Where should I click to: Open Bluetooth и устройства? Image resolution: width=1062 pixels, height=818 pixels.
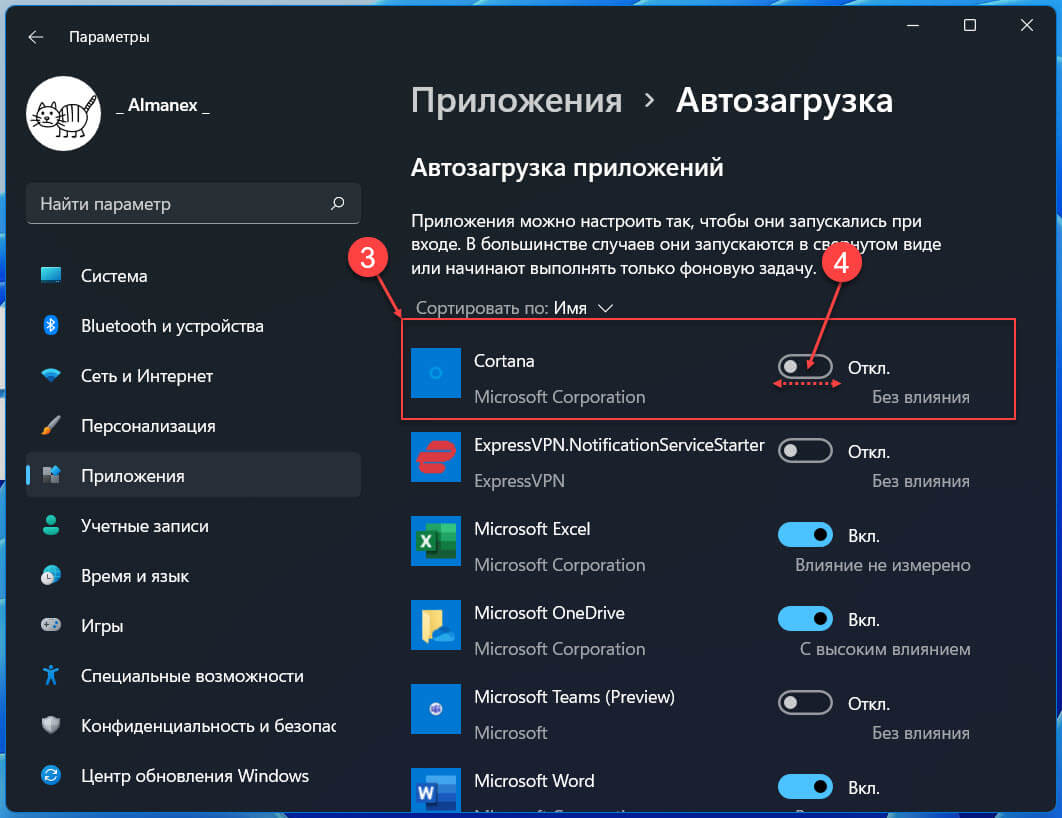[x=193, y=326]
